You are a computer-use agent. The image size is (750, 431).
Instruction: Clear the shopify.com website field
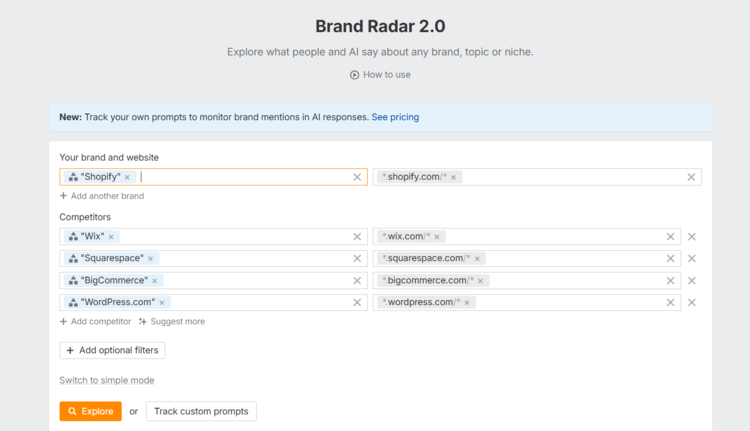pos(691,177)
